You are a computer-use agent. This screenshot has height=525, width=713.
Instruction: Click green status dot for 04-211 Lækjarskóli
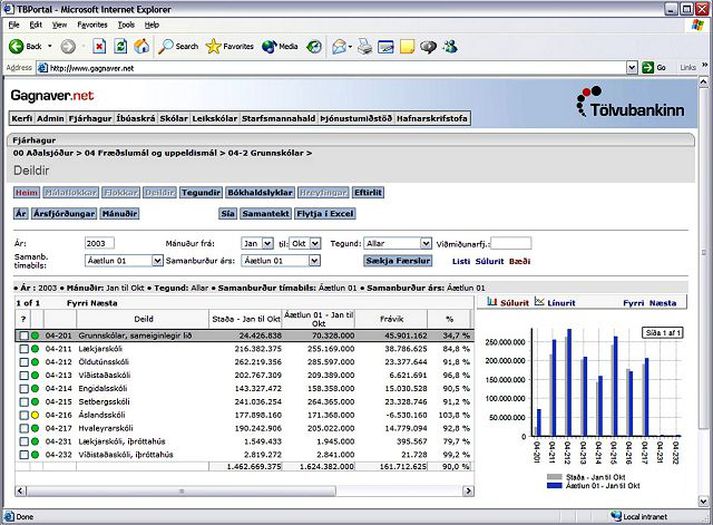coord(35,349)
